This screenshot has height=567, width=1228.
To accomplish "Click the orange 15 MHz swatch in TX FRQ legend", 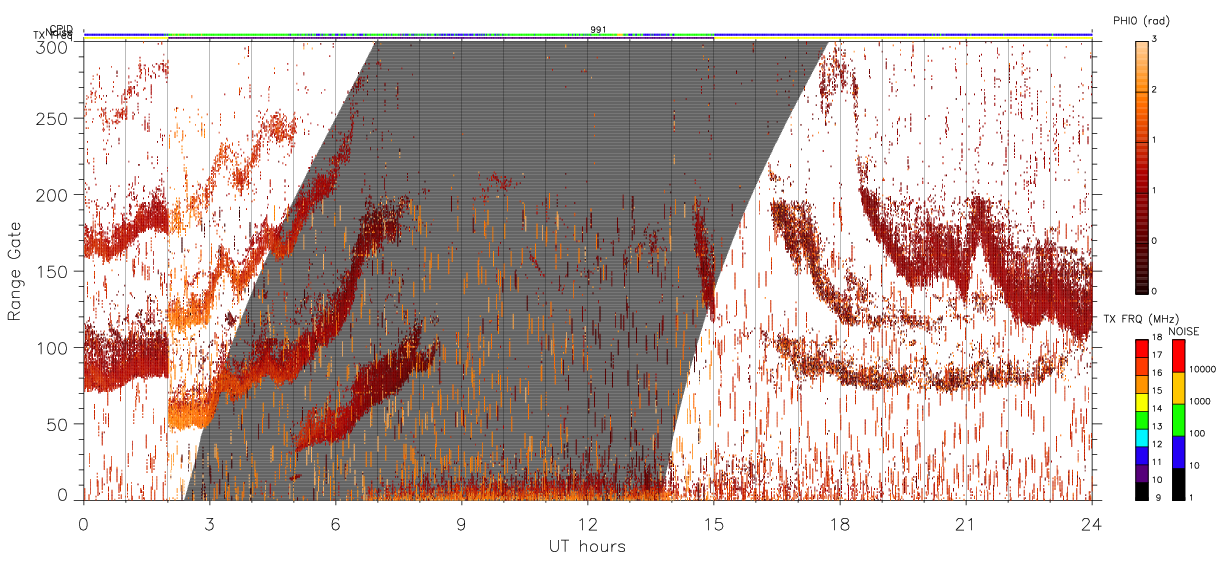I will (x=1141, y=384).
